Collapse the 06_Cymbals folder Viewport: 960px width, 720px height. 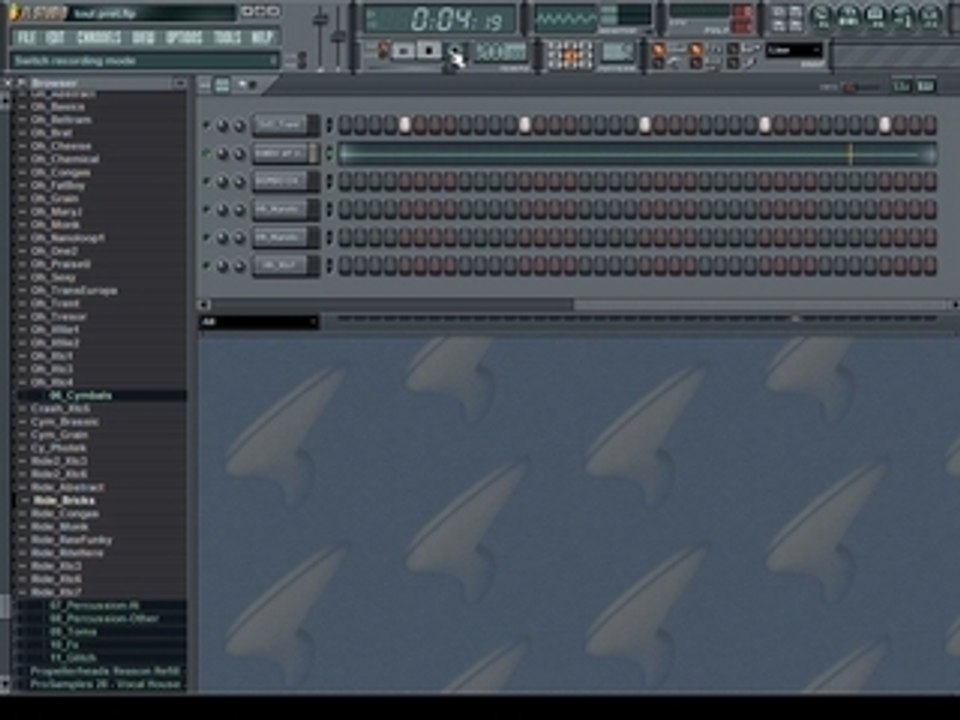tap(80, 396)
